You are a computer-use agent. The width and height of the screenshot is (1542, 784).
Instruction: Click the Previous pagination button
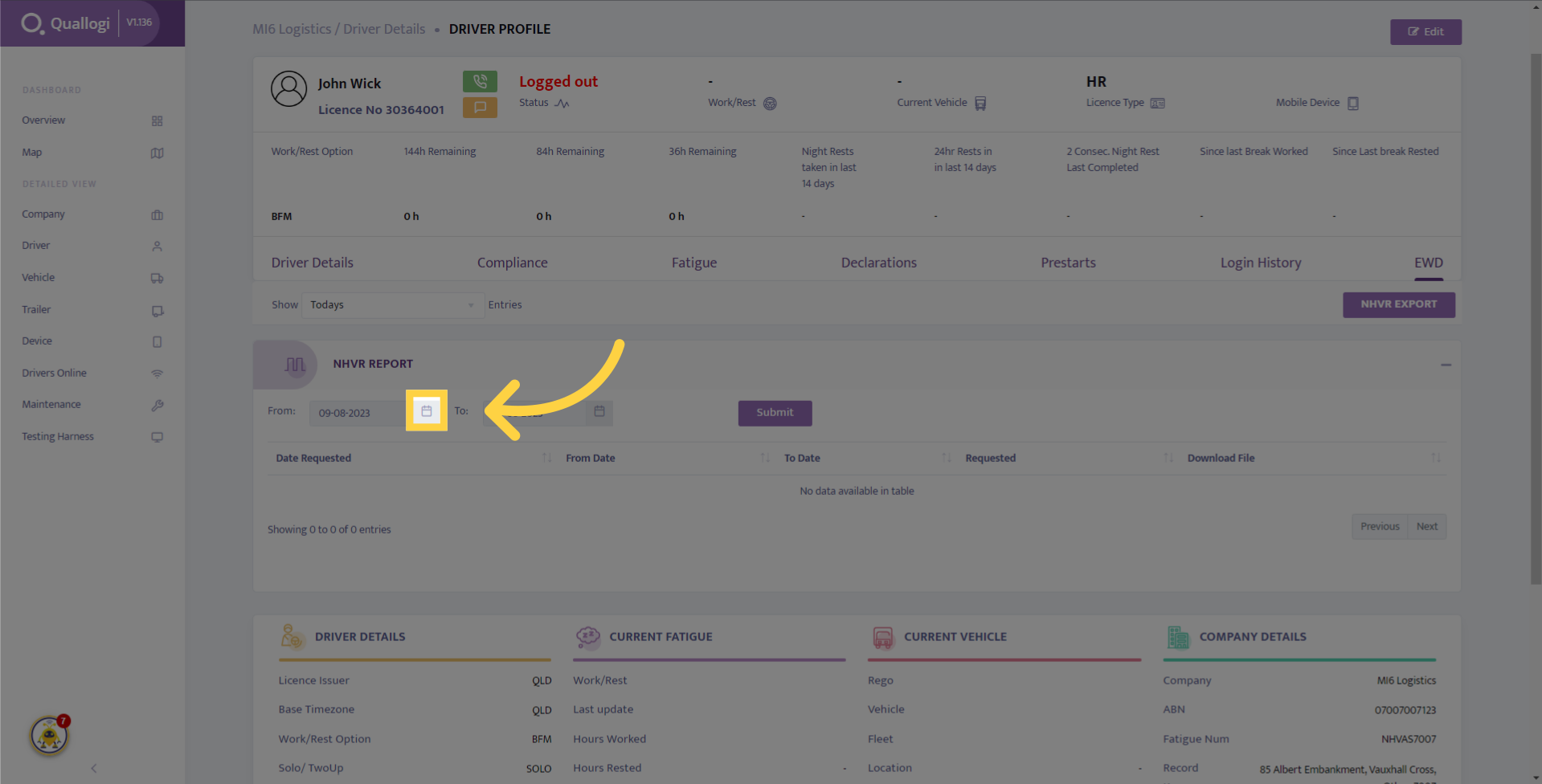tap(1380, 527)
